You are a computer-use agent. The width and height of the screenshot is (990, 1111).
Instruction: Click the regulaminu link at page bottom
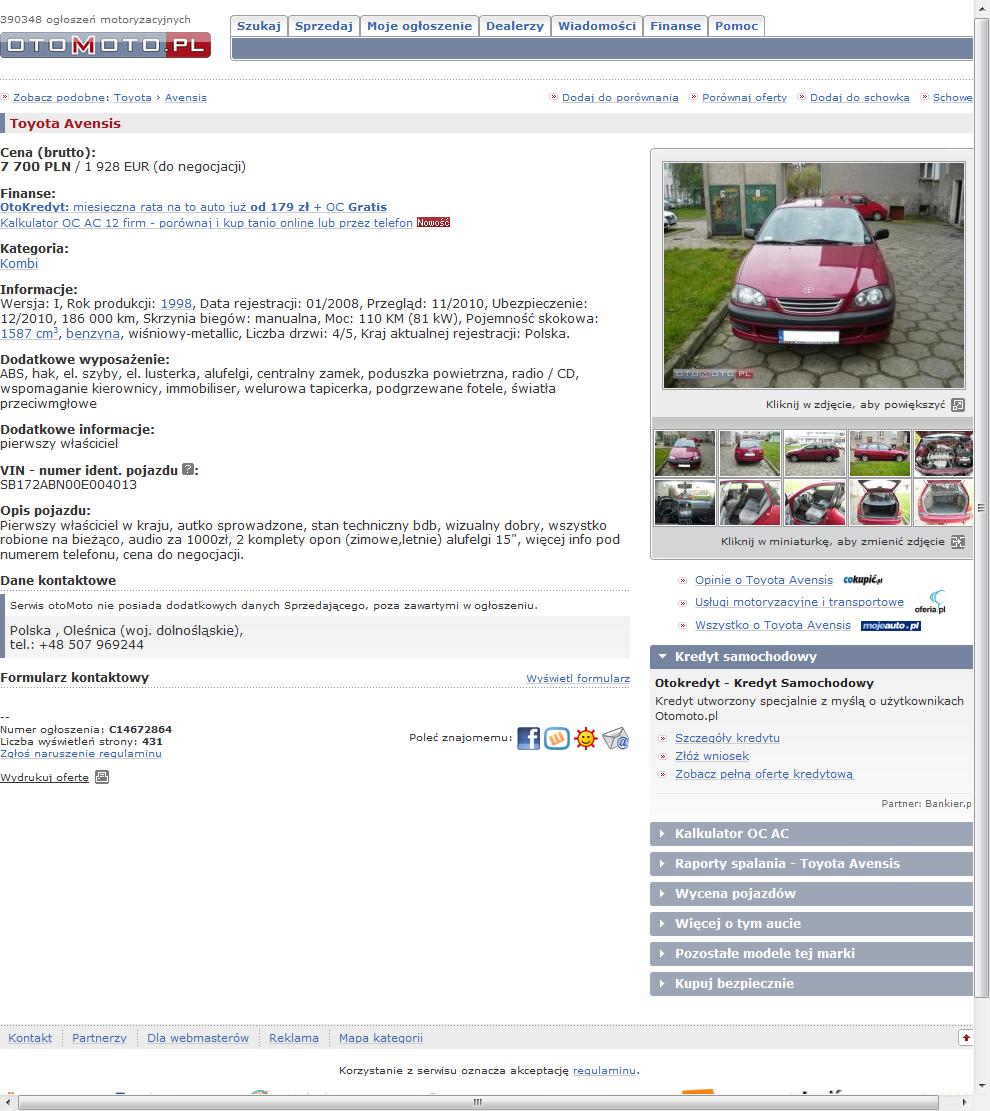(x=604, y=1071)
